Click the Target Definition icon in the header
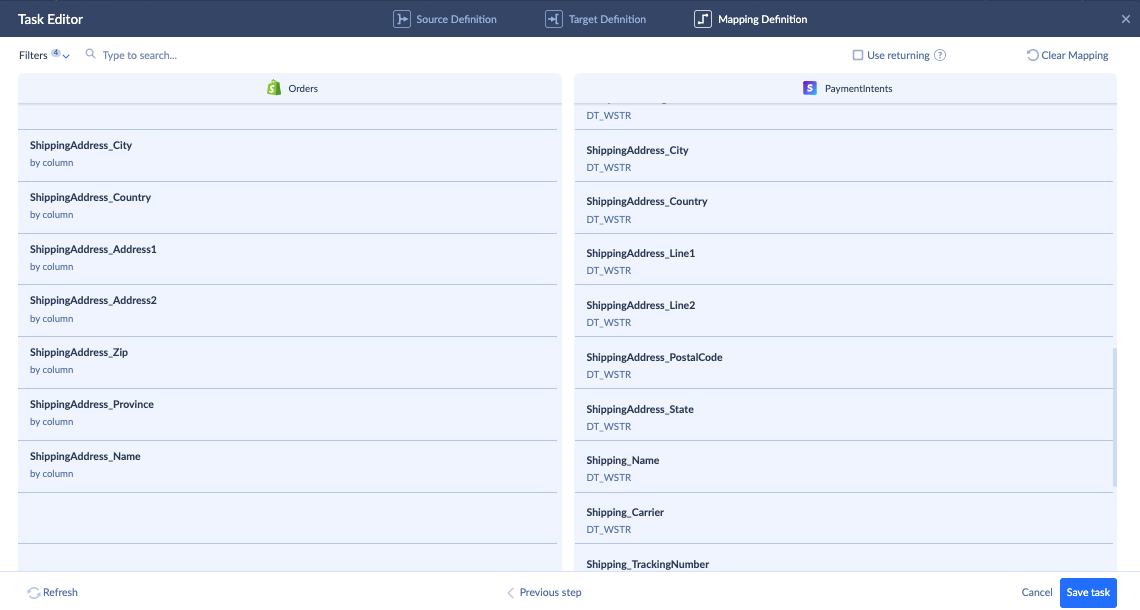This screenshot has width=1140, height=610. [553, 18]
